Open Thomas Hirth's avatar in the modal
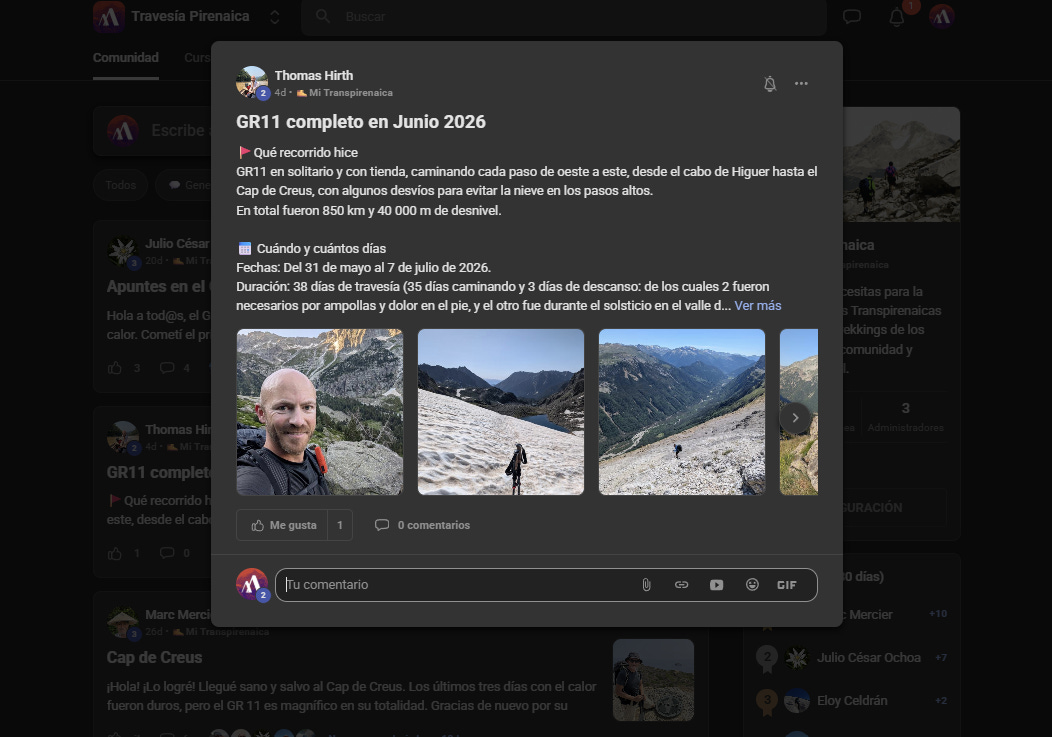The image size is (1052, 737). (x=252, y=83)
